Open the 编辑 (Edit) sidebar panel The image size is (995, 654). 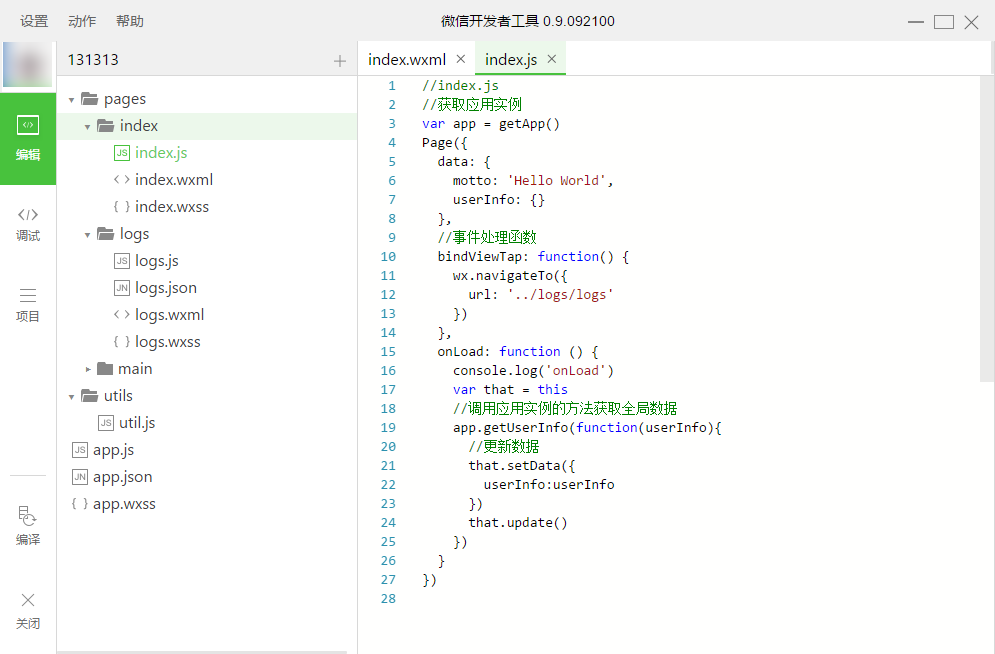click(28, 138)
